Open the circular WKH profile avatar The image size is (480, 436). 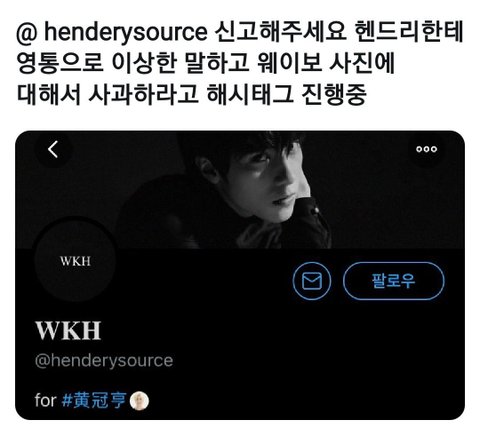(75, 261)
